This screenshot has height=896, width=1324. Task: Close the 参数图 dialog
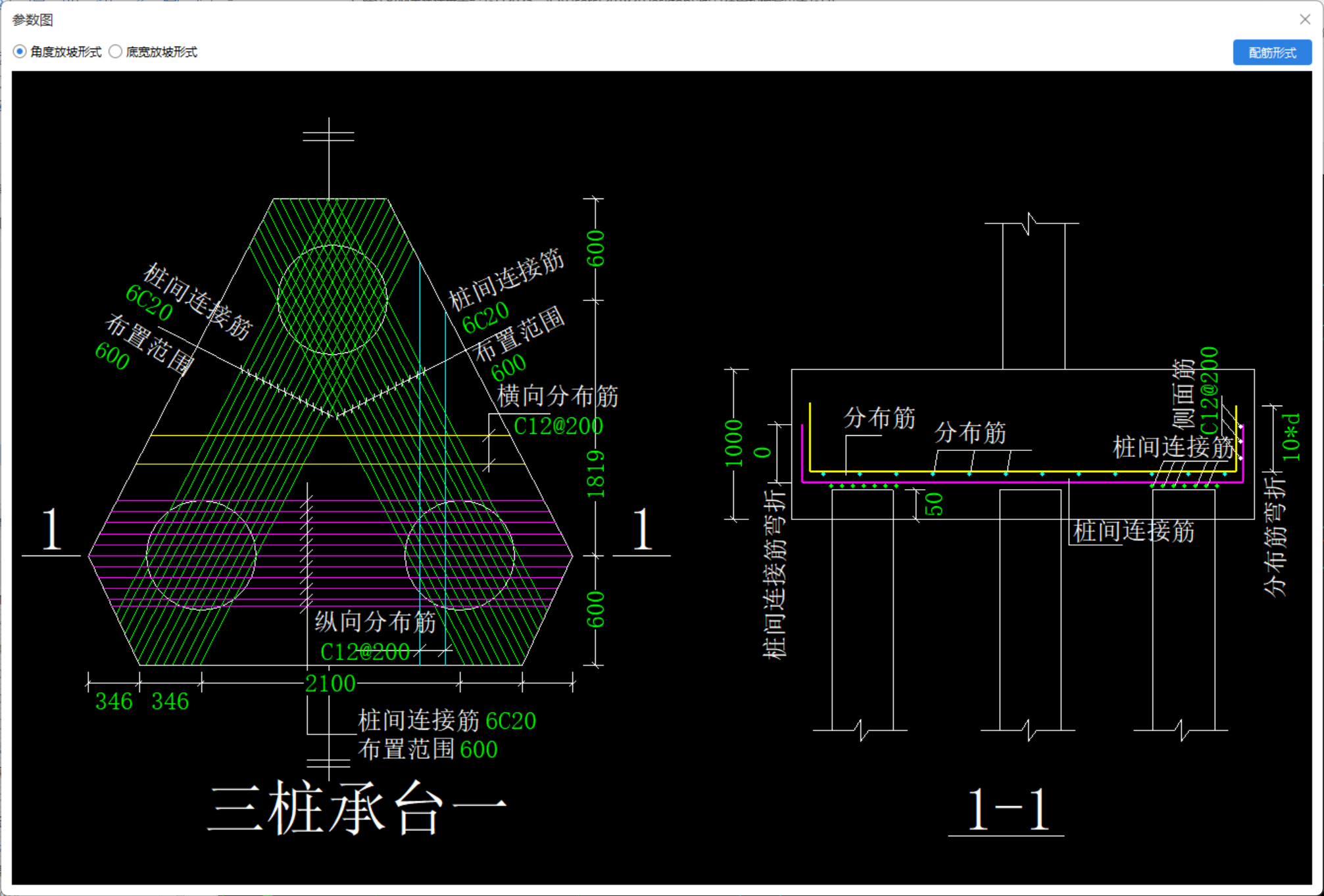(1305, 20)
